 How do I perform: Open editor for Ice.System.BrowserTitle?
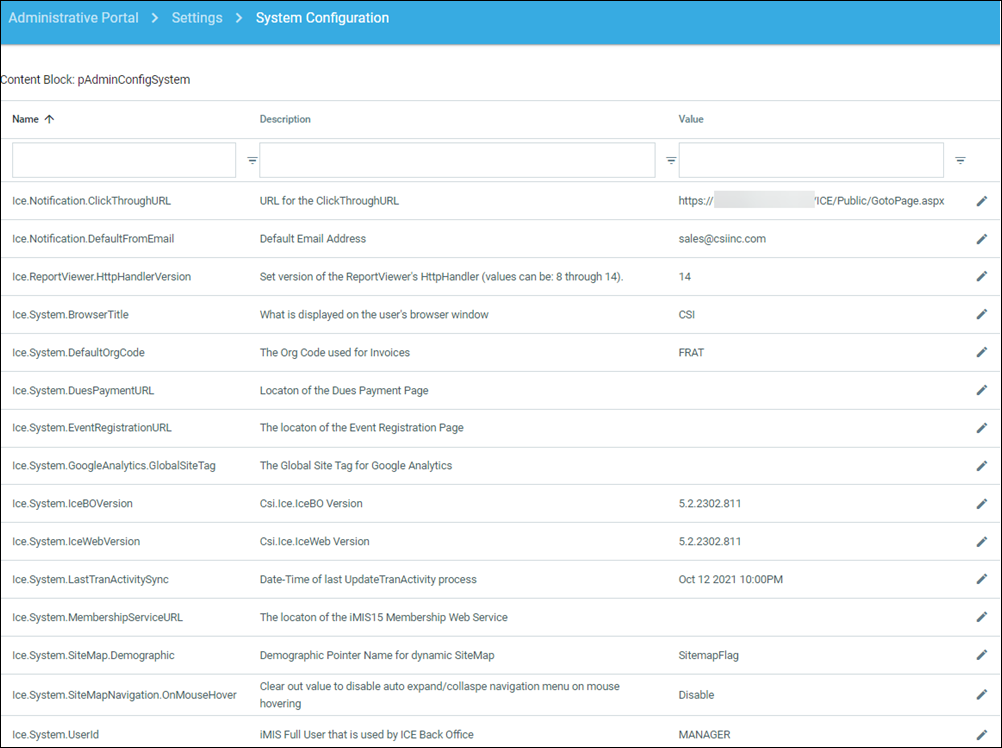click(x=981, y=314)
